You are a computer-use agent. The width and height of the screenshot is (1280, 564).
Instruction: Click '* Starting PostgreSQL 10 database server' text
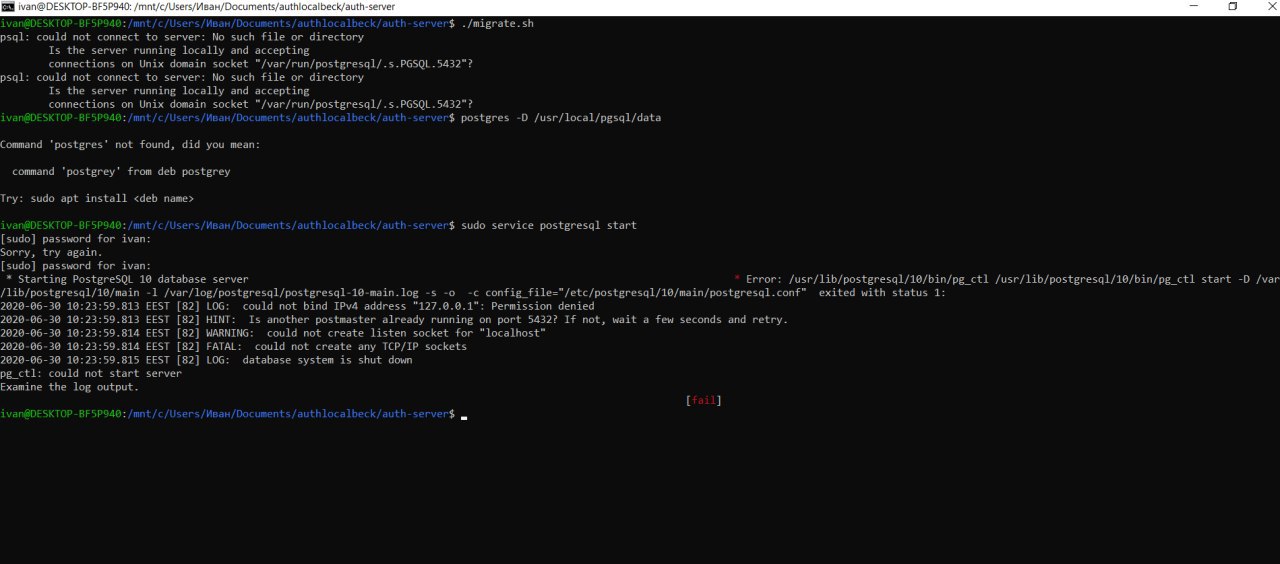coord(127,280)
